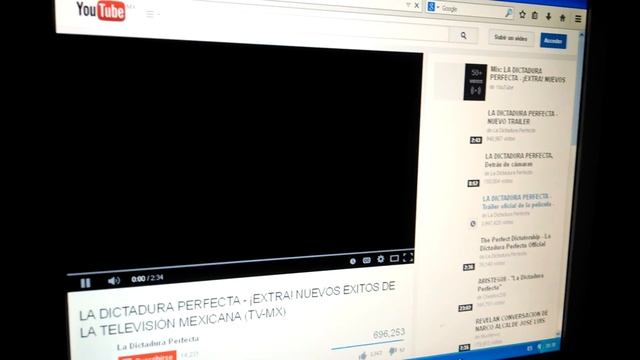640x360 pixels.
Task: Open the browser hamburger menu
Action: (578, 18)
